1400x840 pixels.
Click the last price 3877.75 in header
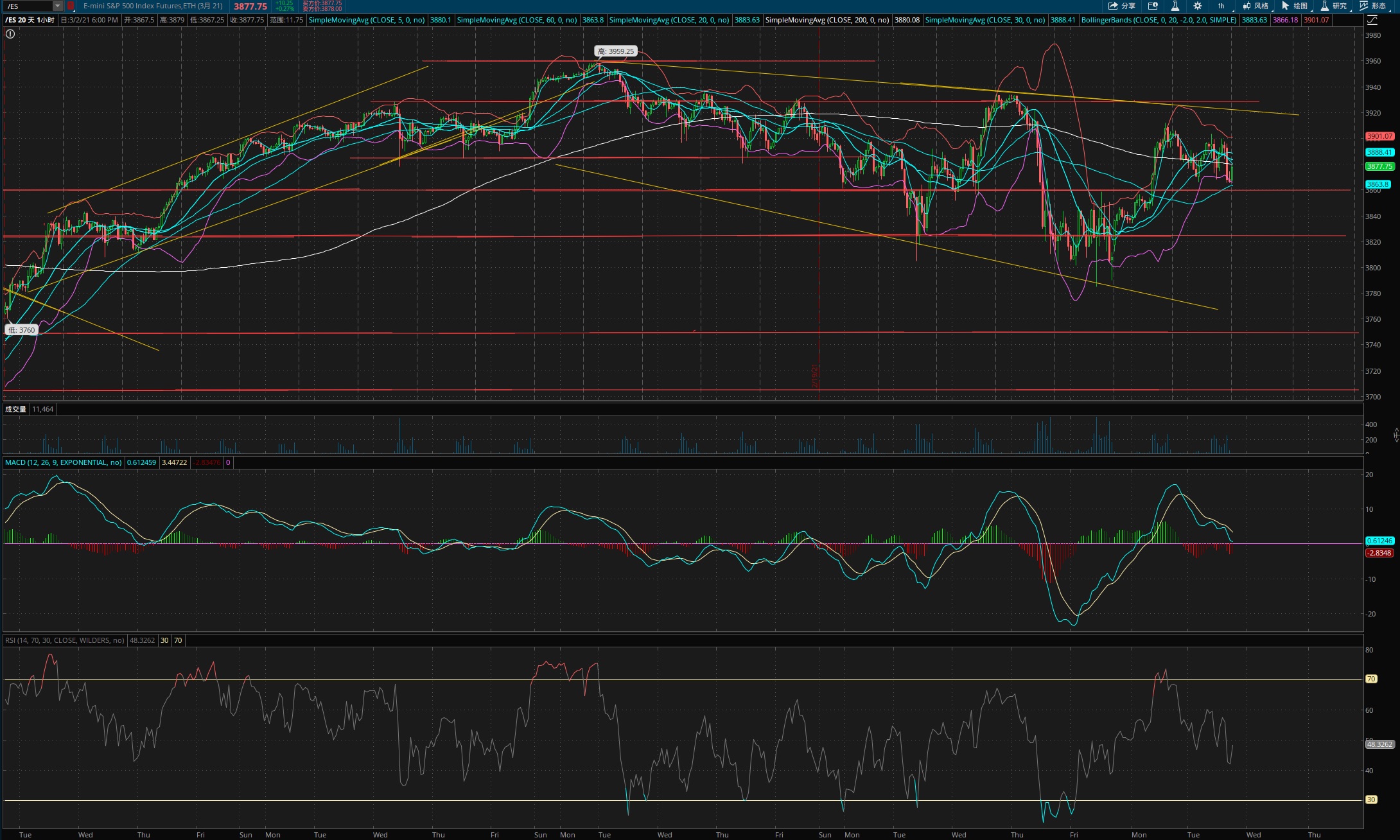point(250,6)
